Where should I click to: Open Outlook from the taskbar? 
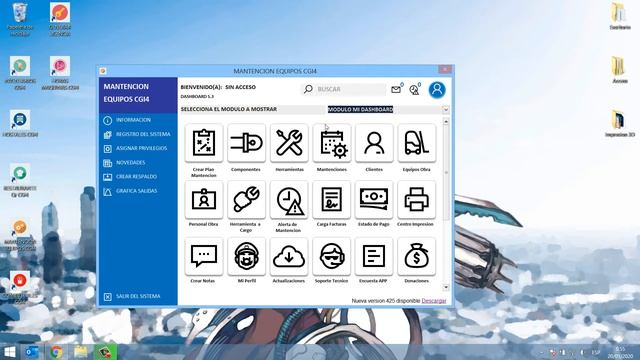(32, 352)
